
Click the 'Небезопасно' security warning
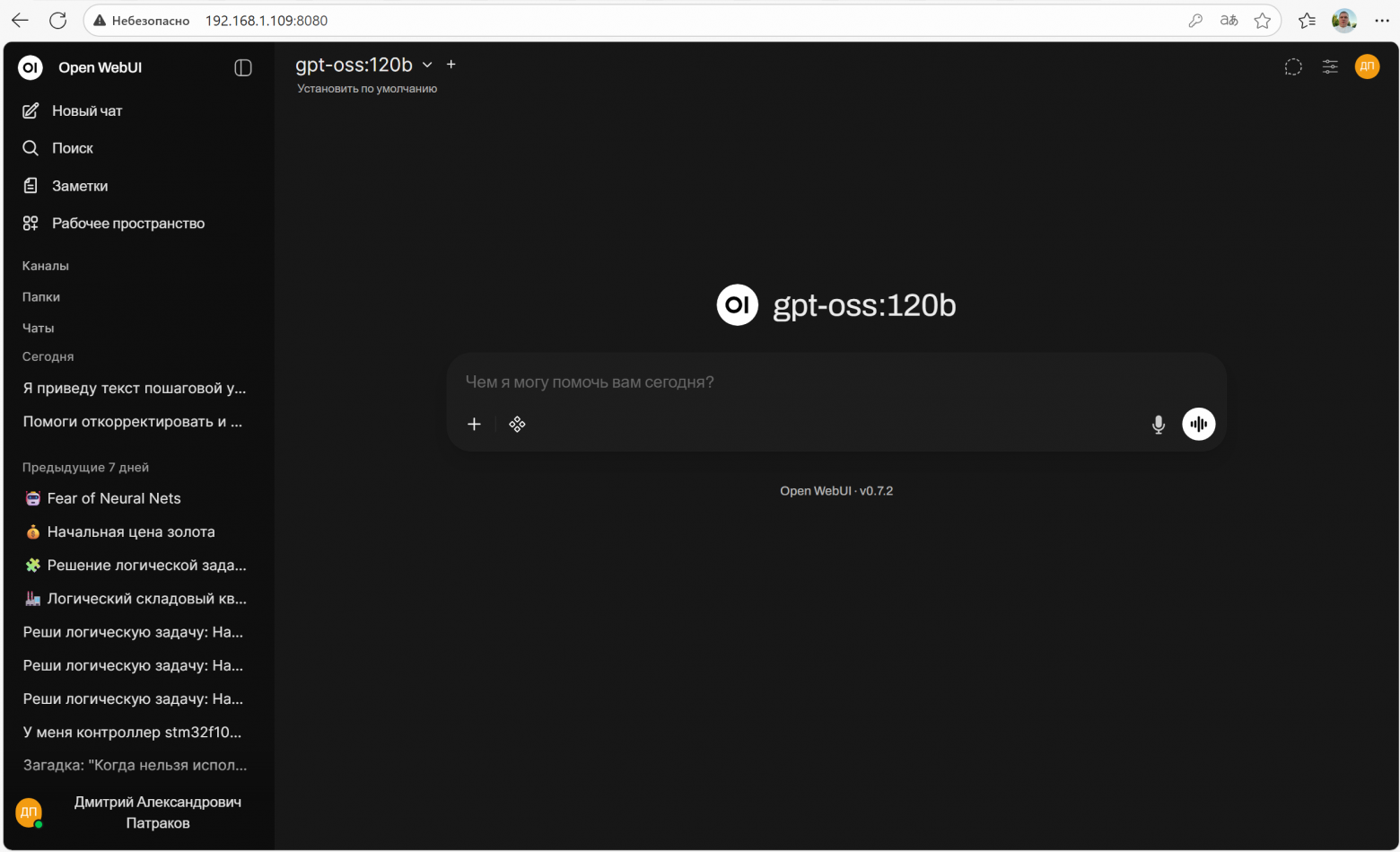tap(142, 21)
